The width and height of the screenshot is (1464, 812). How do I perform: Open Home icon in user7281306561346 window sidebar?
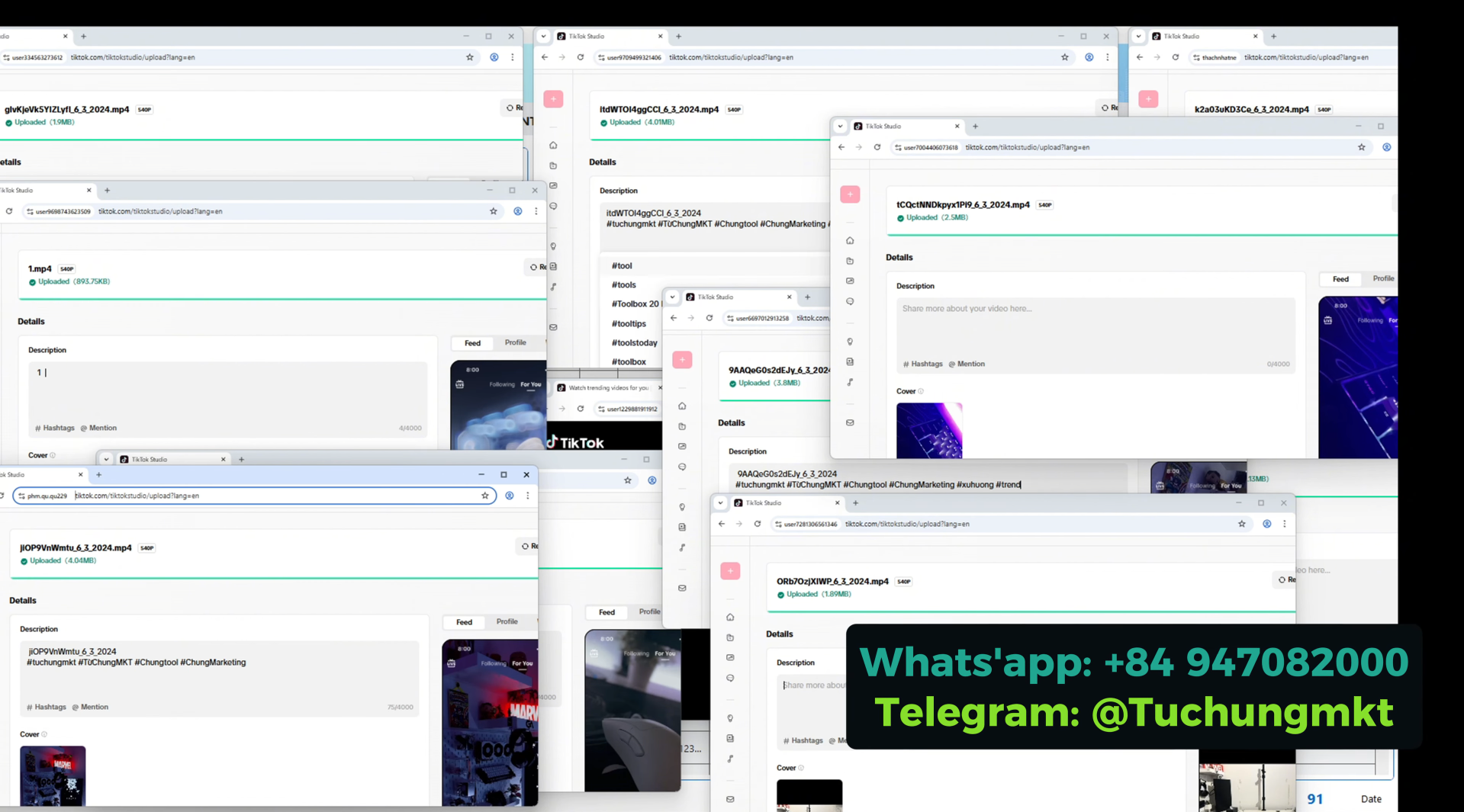(730, 617)
